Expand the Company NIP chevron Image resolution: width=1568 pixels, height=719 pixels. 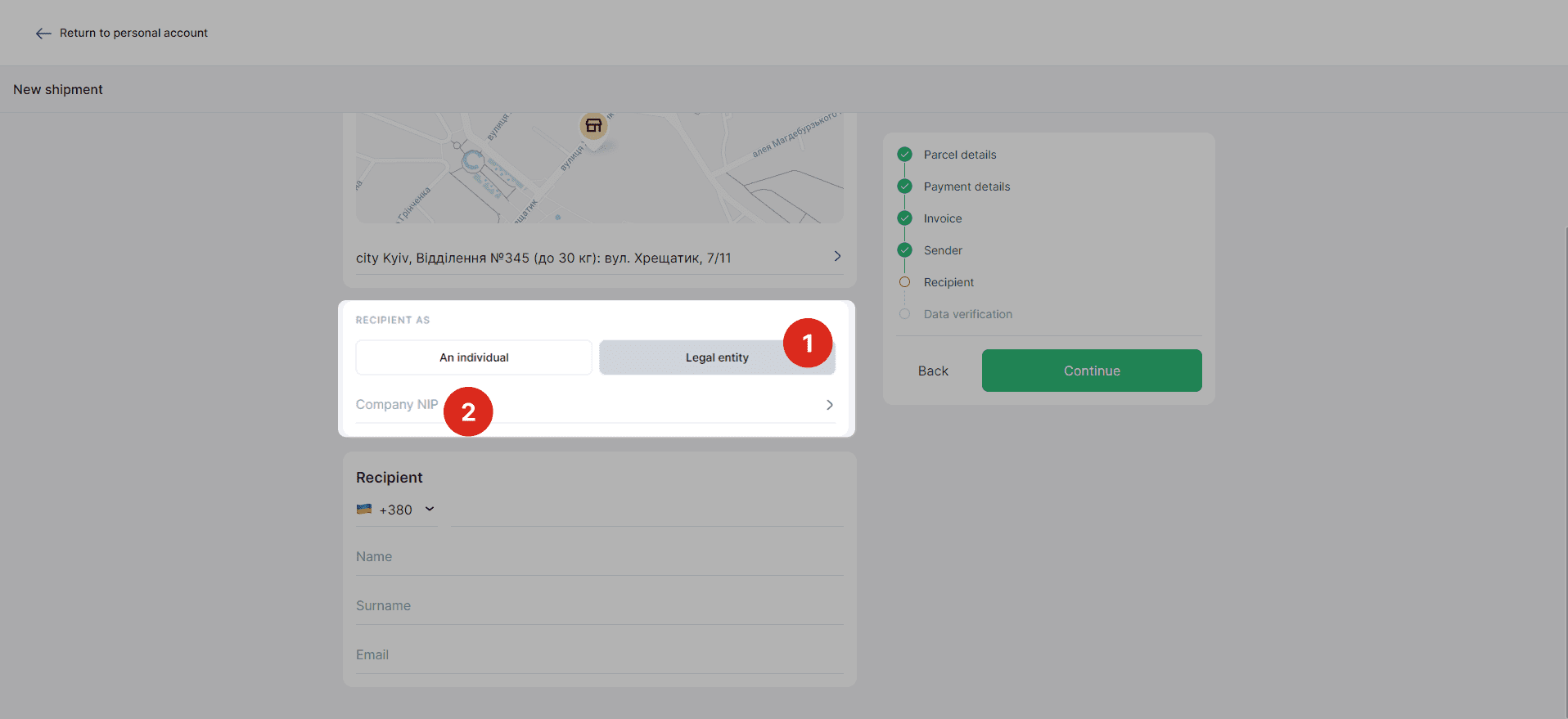[x=829, y=405]
